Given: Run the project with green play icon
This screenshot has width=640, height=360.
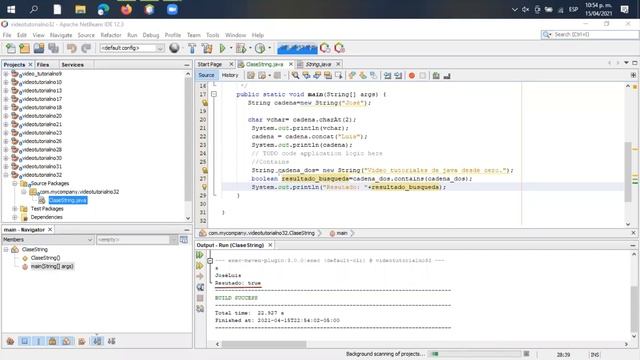Looking at the screenshot, I should coord(222,48).
